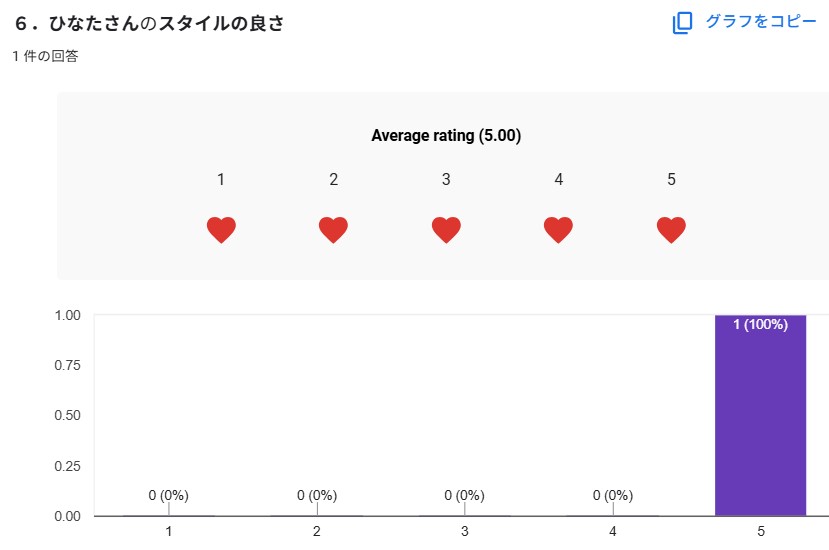This screenshot has height=550, width=829.
Task: Click the 1 件の回答 response count text
Action: [x=45, y=57]
